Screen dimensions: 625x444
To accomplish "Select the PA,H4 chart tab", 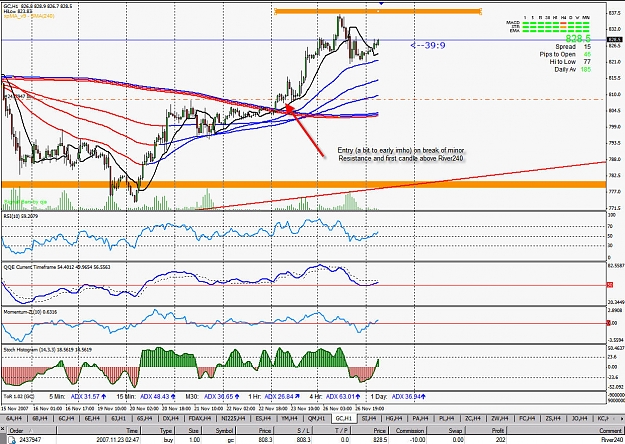I will point(422,418).
